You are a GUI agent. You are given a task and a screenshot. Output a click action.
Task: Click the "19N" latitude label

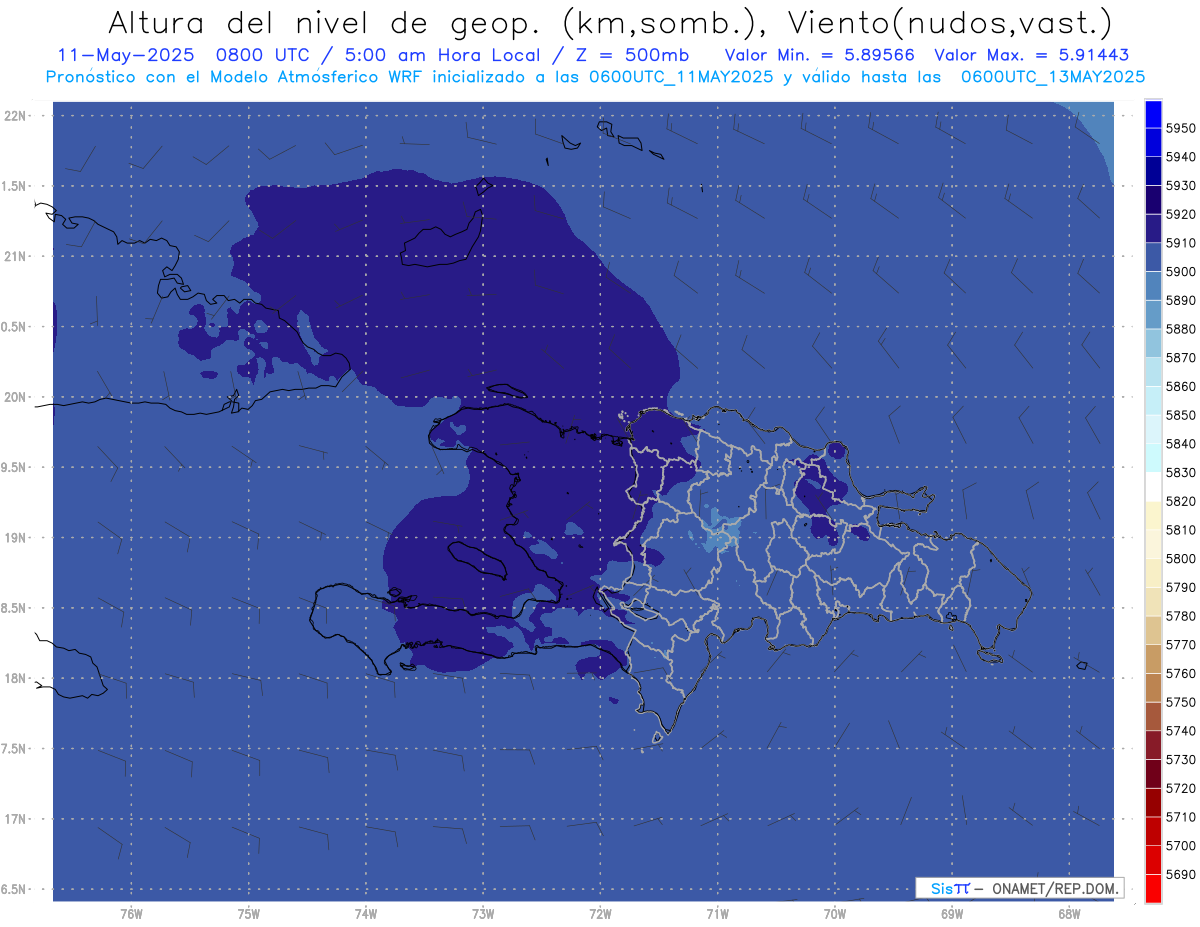14,538
